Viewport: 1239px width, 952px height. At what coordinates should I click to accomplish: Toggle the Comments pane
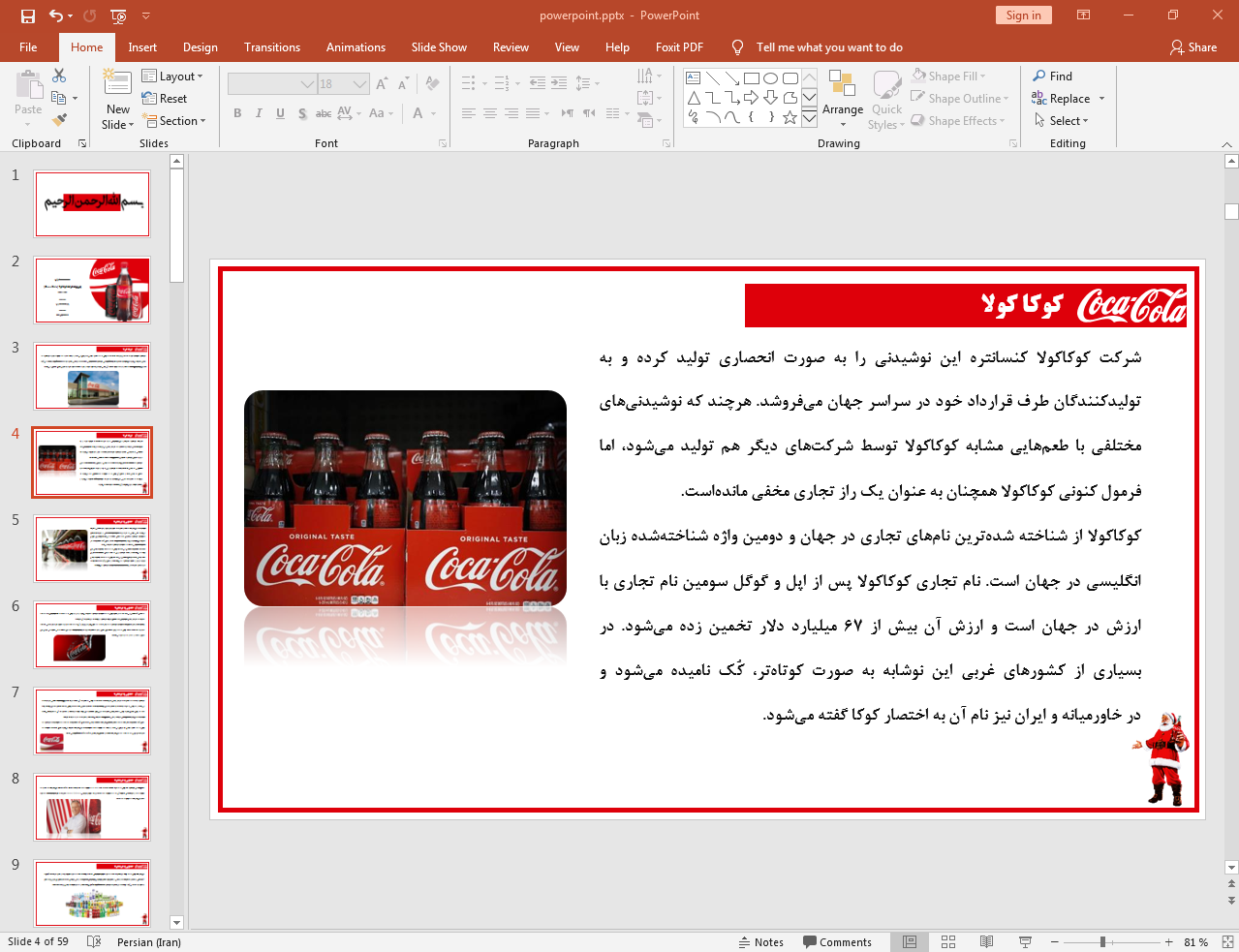[837, 942]
